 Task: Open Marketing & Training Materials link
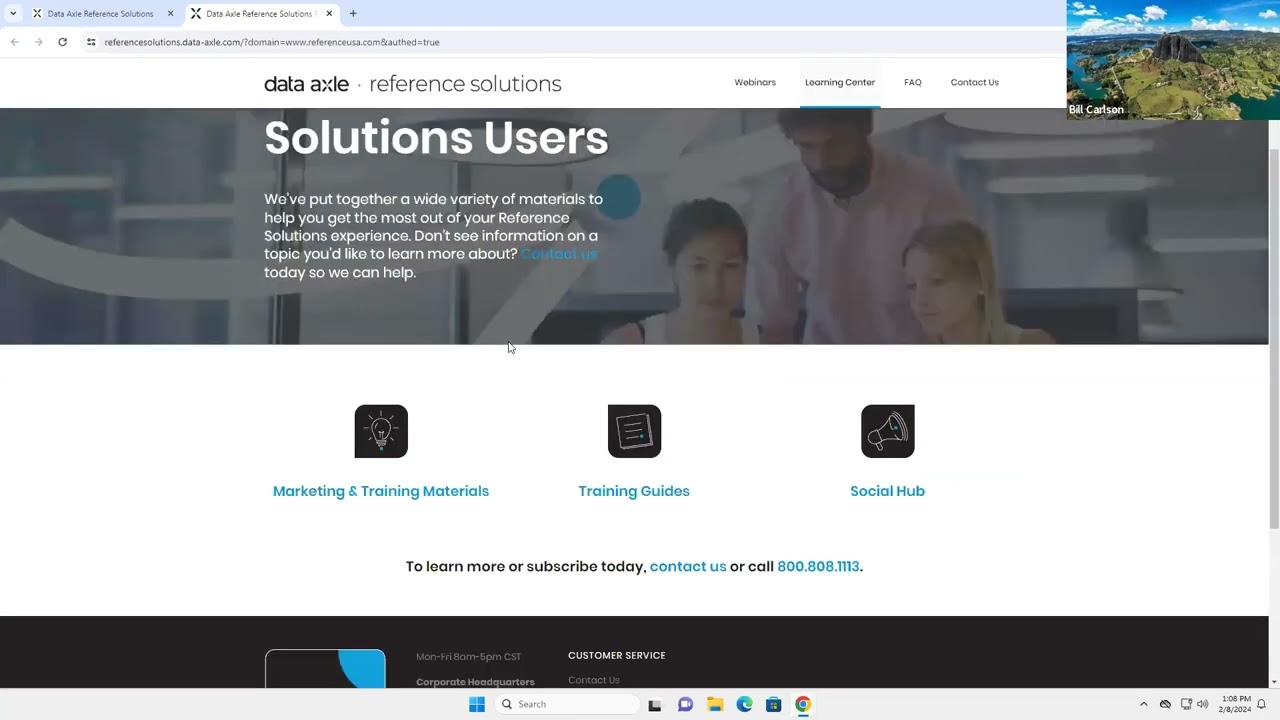click(381, 491)
